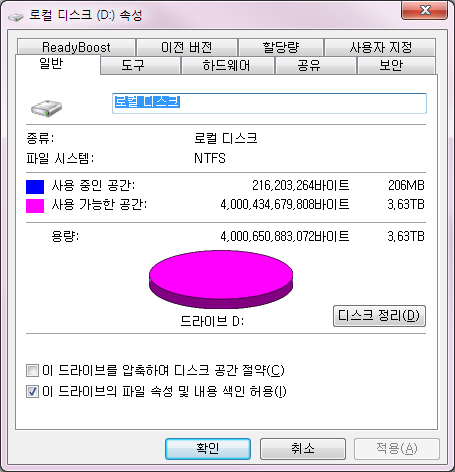Open the 할당량 tab
This screenshot has height=472, width=455.
[281, 47]
